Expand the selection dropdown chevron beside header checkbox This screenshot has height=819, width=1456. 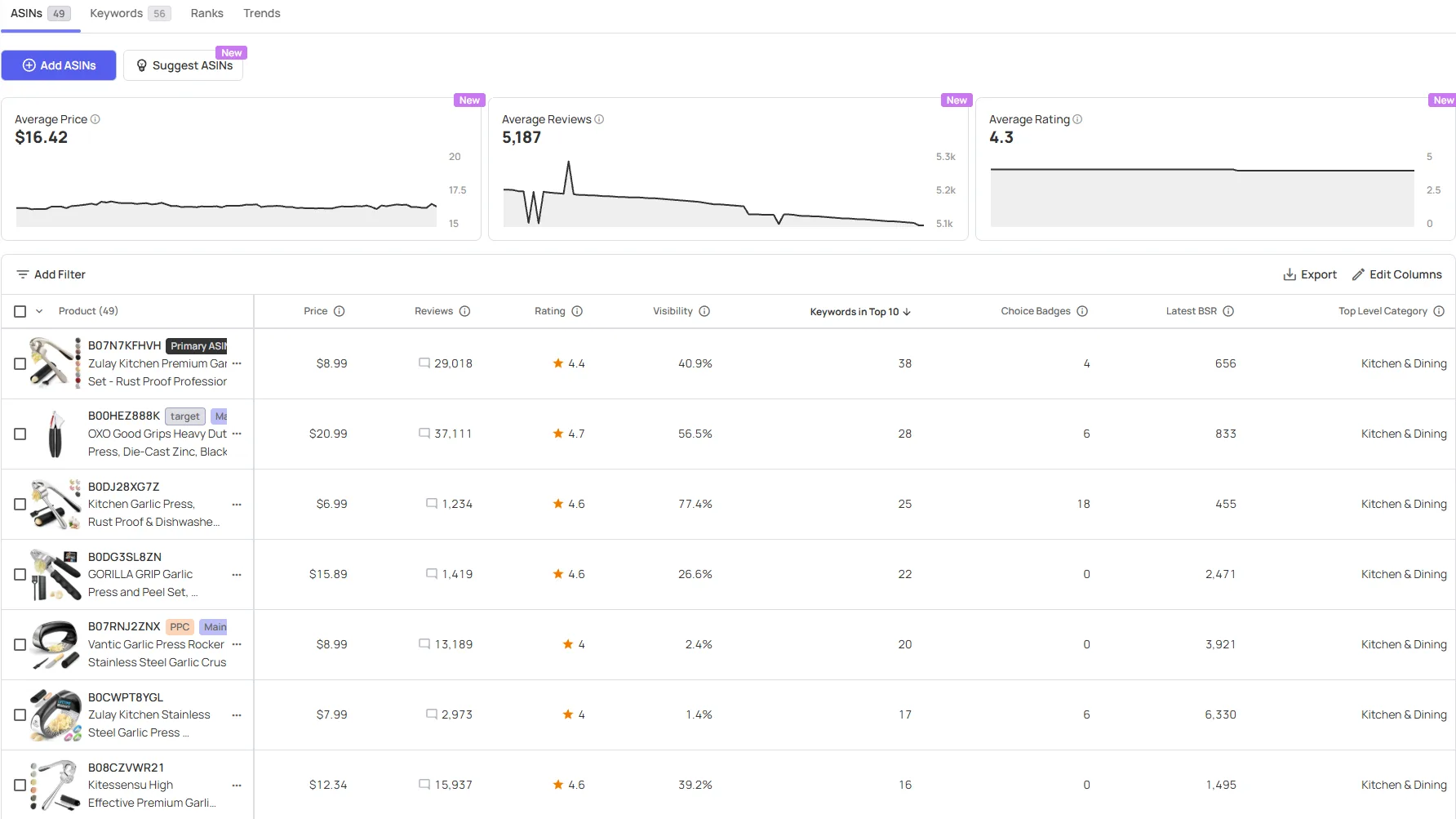pos(39,311)
